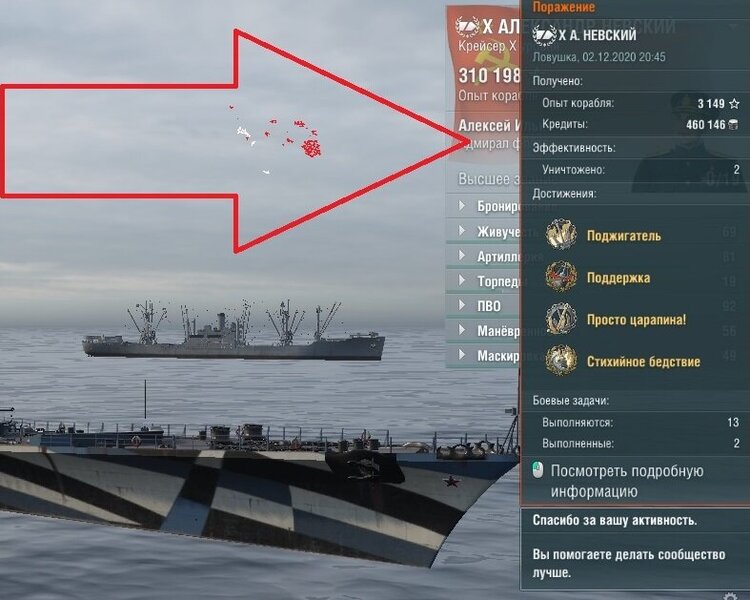
Task: Expand the Маскировка parameter section
Action: (482, 356)
